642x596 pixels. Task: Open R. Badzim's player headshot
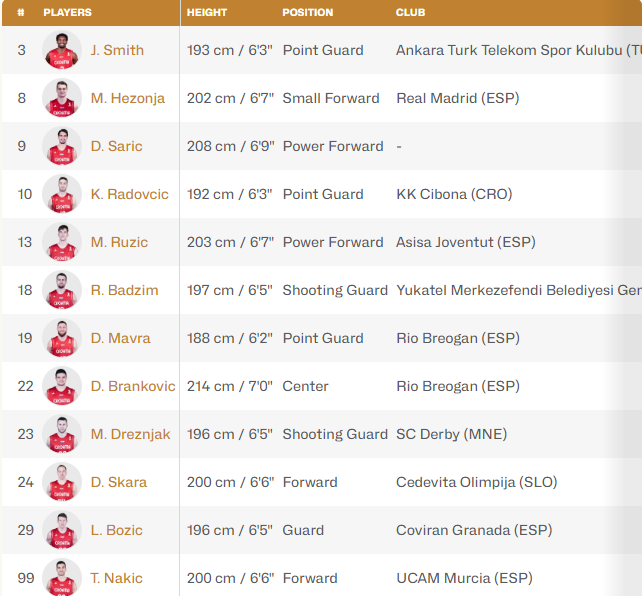(x=62, y=290)
